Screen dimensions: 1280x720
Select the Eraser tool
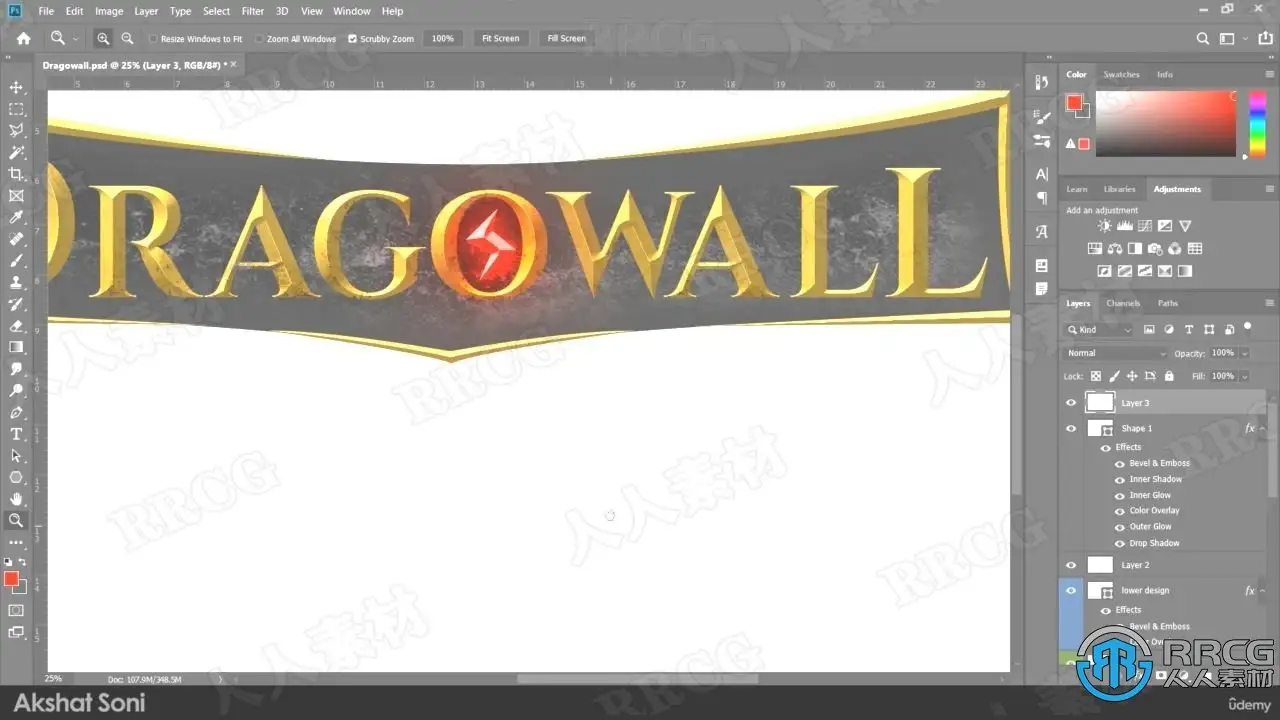16,325
